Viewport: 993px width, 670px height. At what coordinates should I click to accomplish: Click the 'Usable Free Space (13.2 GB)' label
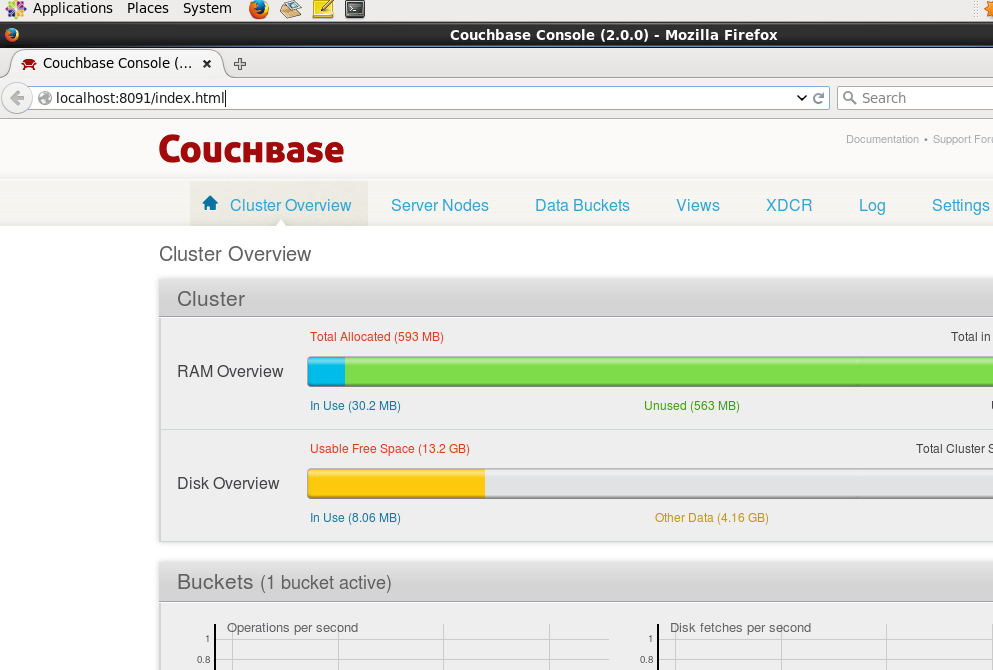click(389, 449)
